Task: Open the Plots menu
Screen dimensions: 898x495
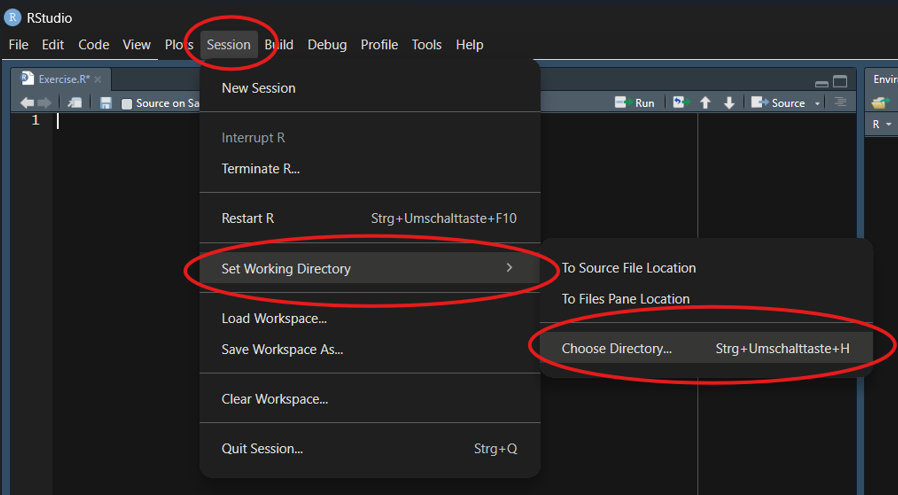Action: (x=179, y=45)
